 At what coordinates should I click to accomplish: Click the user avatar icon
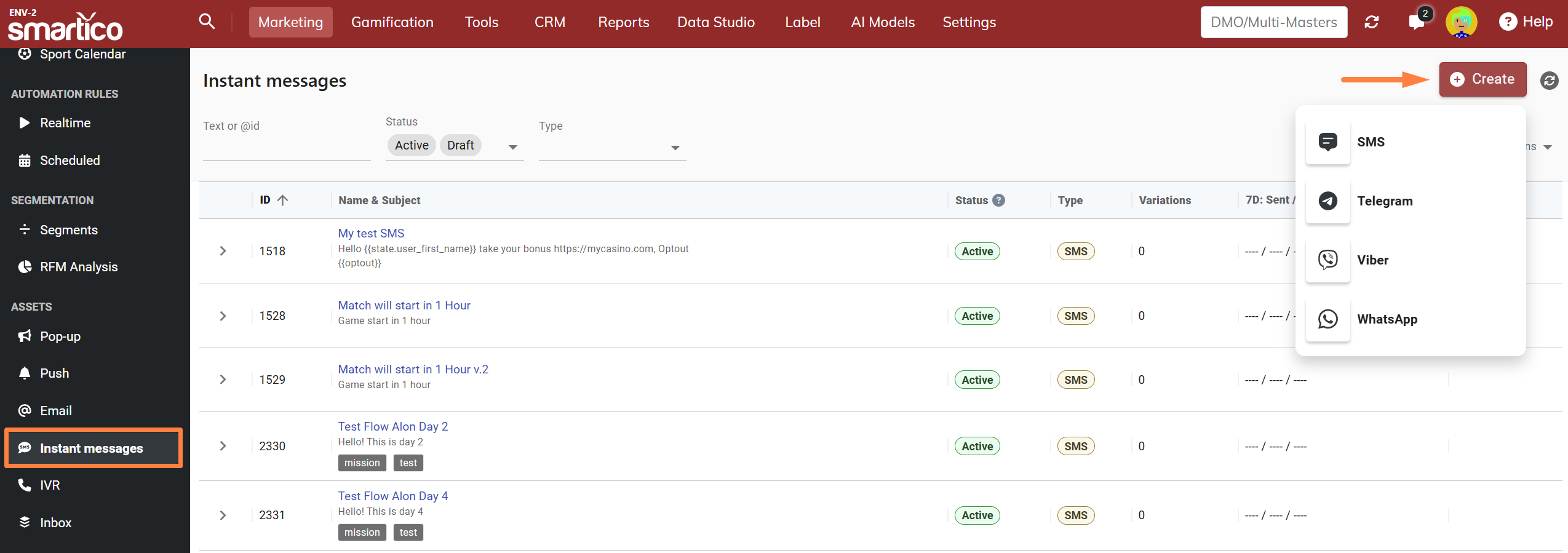tap(1461, 22)
